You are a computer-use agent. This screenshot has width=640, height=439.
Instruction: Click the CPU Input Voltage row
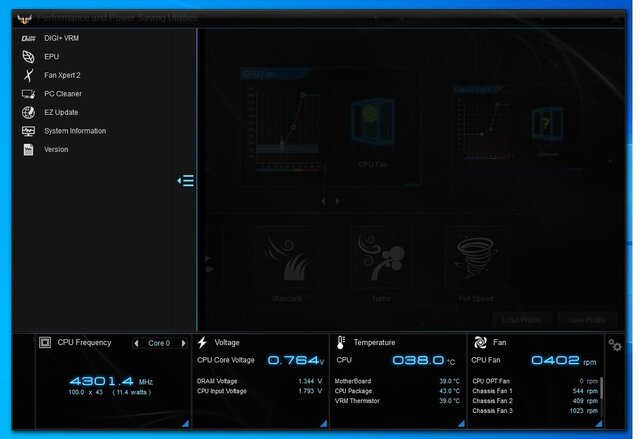pos(259,391)
